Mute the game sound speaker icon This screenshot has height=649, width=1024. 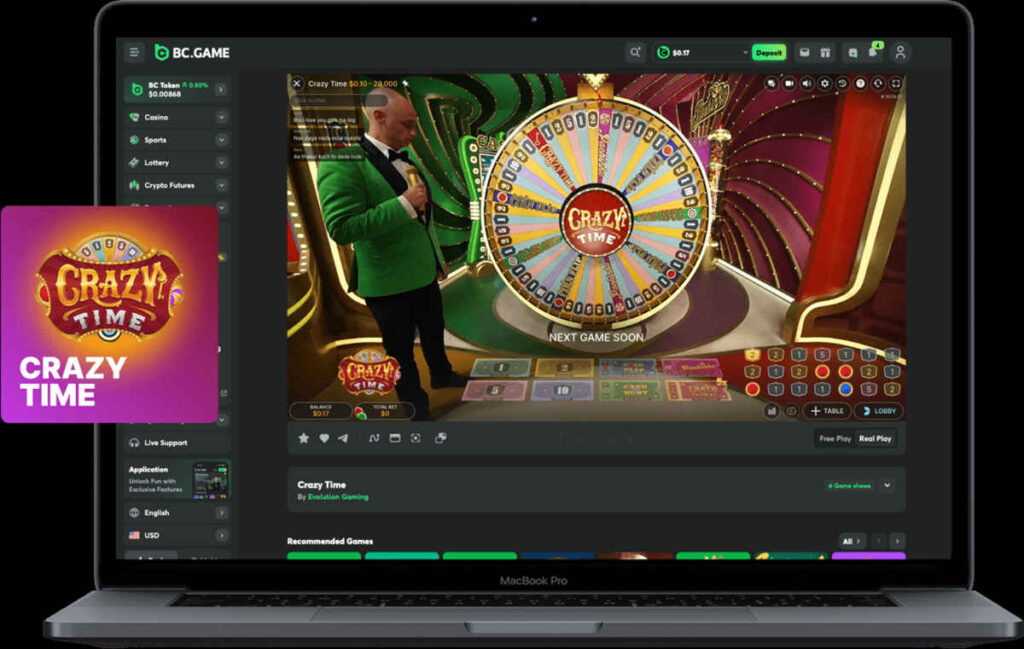click(807, 84)
